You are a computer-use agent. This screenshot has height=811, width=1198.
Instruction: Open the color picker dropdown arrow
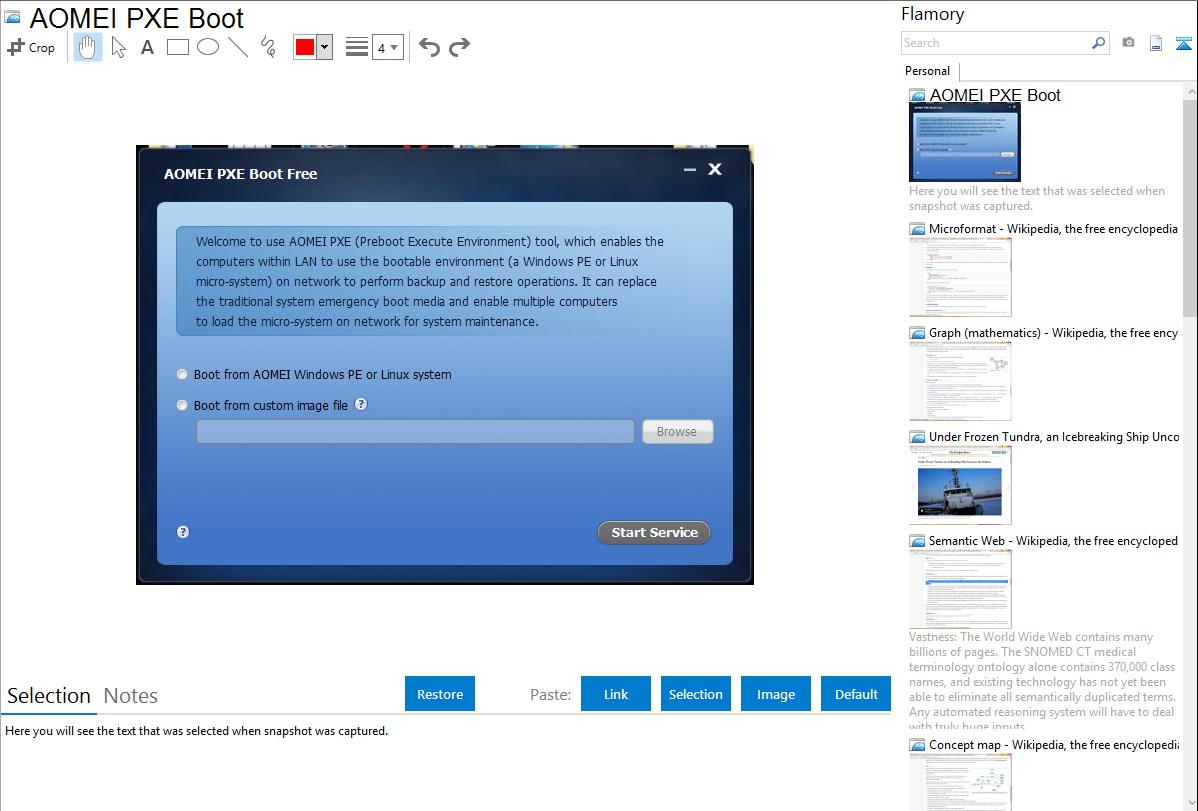pos(325,47)
